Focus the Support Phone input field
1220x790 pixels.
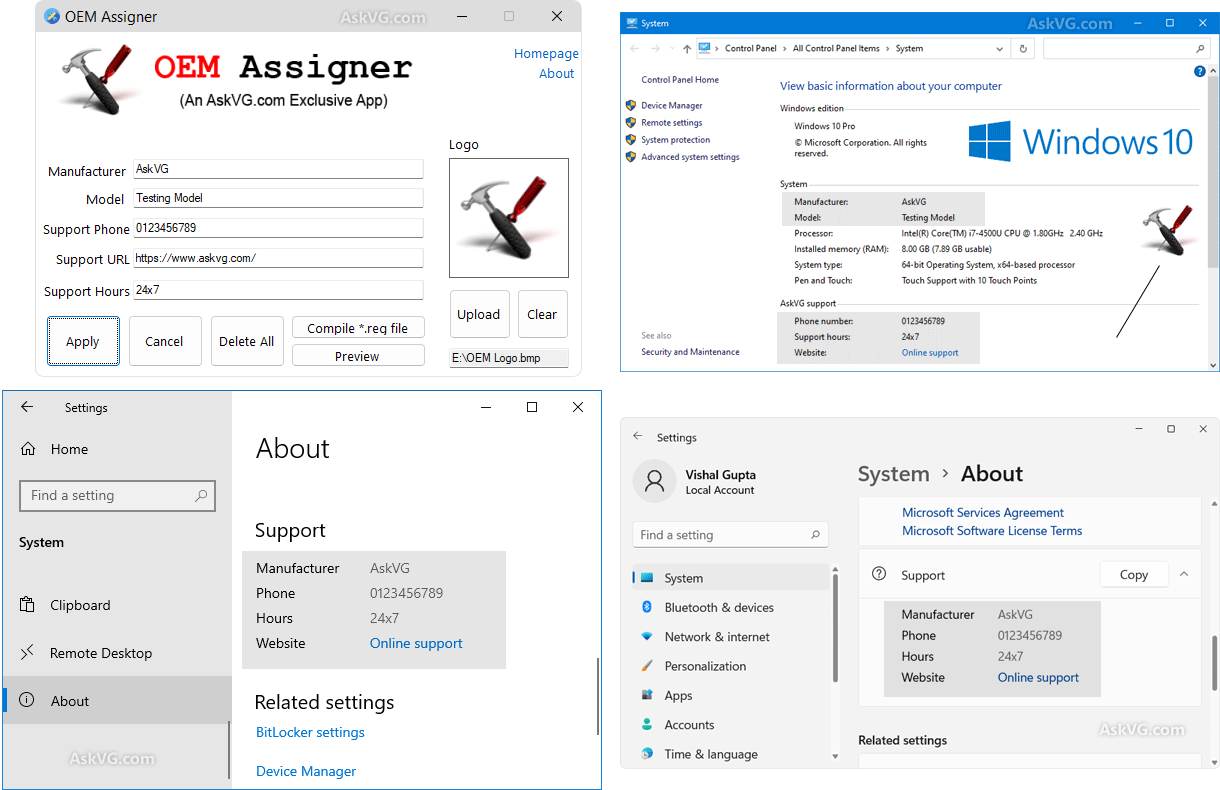(278, 228)
